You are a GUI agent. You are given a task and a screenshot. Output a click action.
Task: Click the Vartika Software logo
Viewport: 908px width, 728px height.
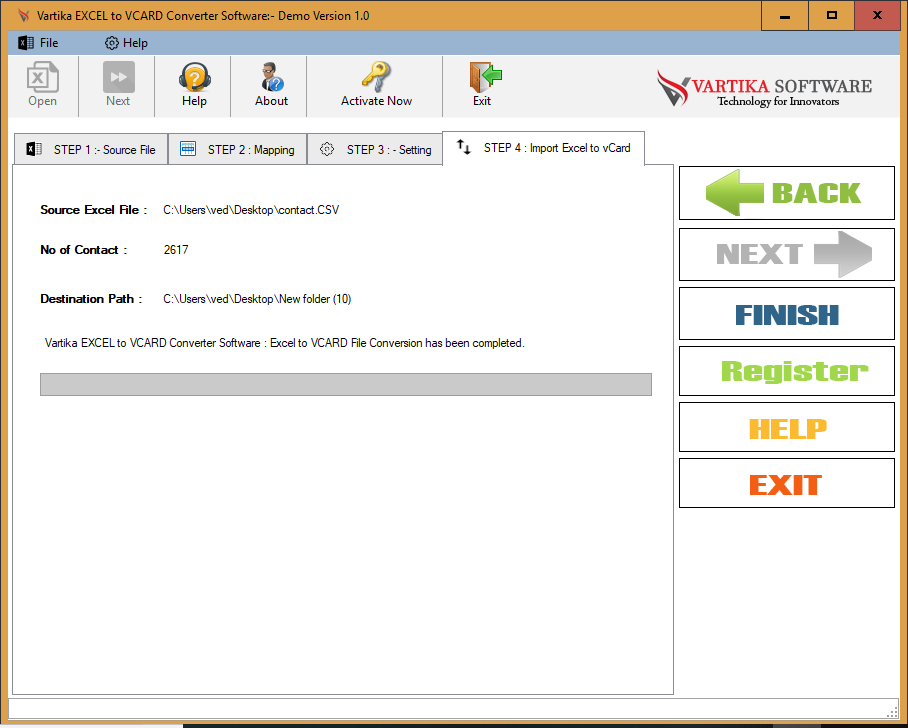click(764, 88)
